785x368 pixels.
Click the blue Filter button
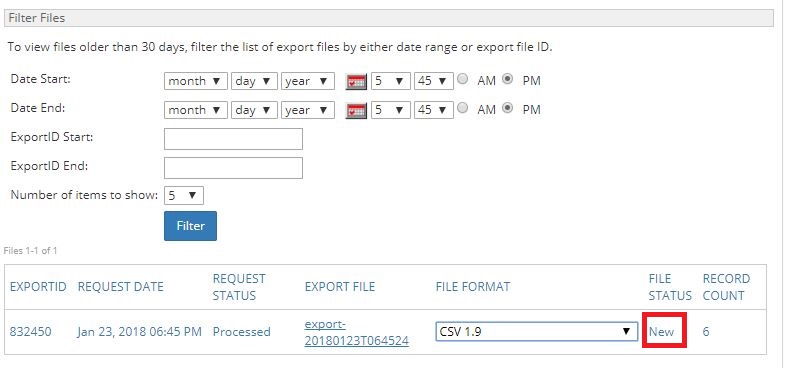click(190, 226)
